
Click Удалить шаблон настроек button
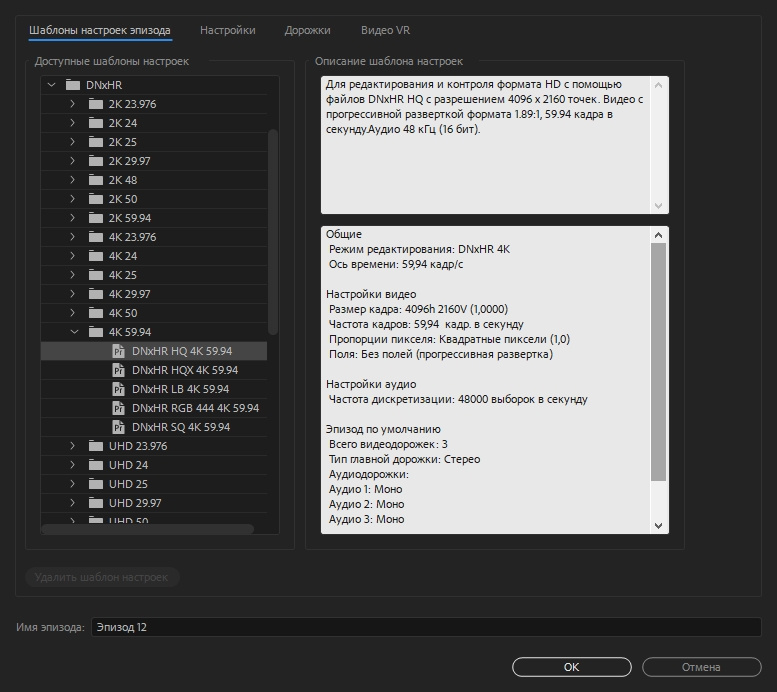point(102,577)
